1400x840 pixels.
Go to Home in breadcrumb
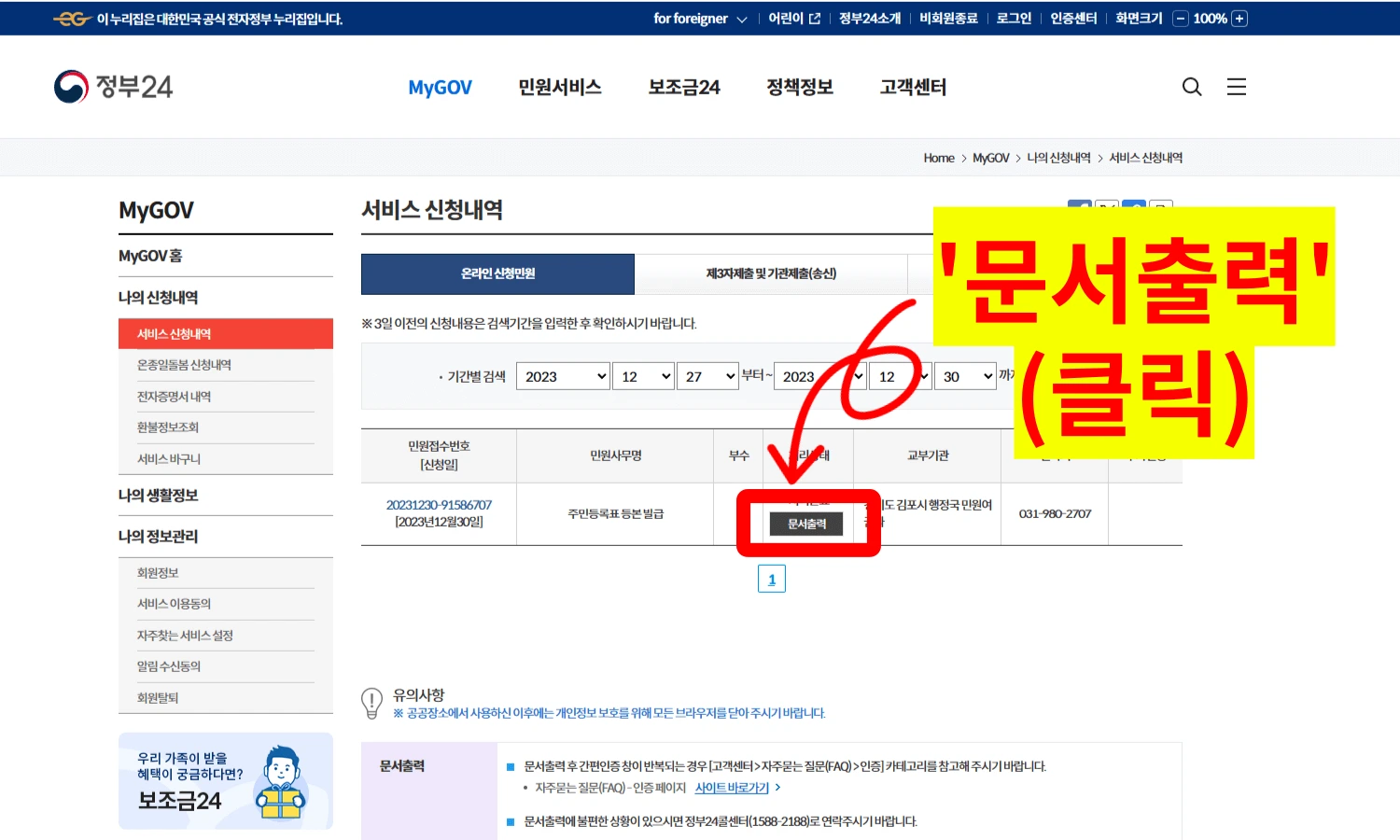939,159
